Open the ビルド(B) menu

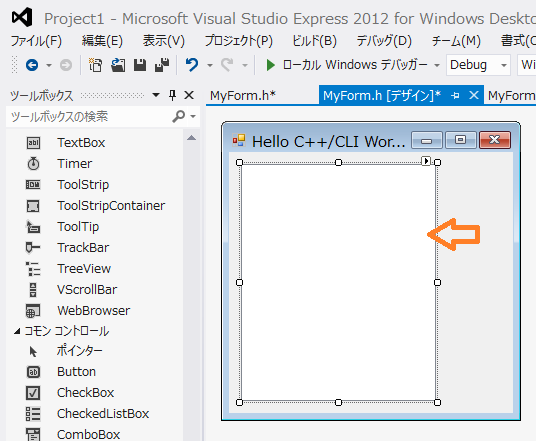coord(314,41)
